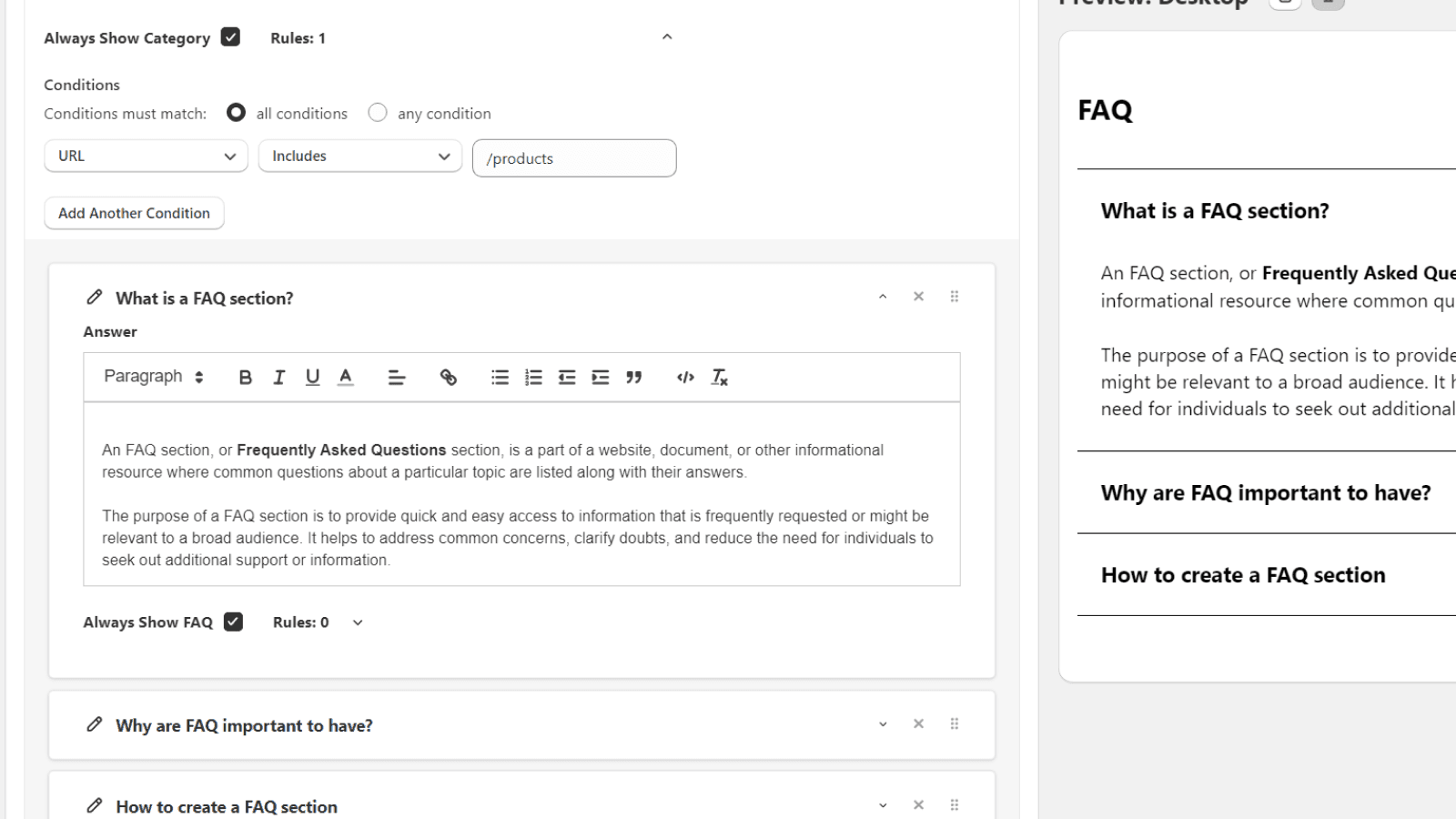Create a numbered list

[x=533, y=378]
